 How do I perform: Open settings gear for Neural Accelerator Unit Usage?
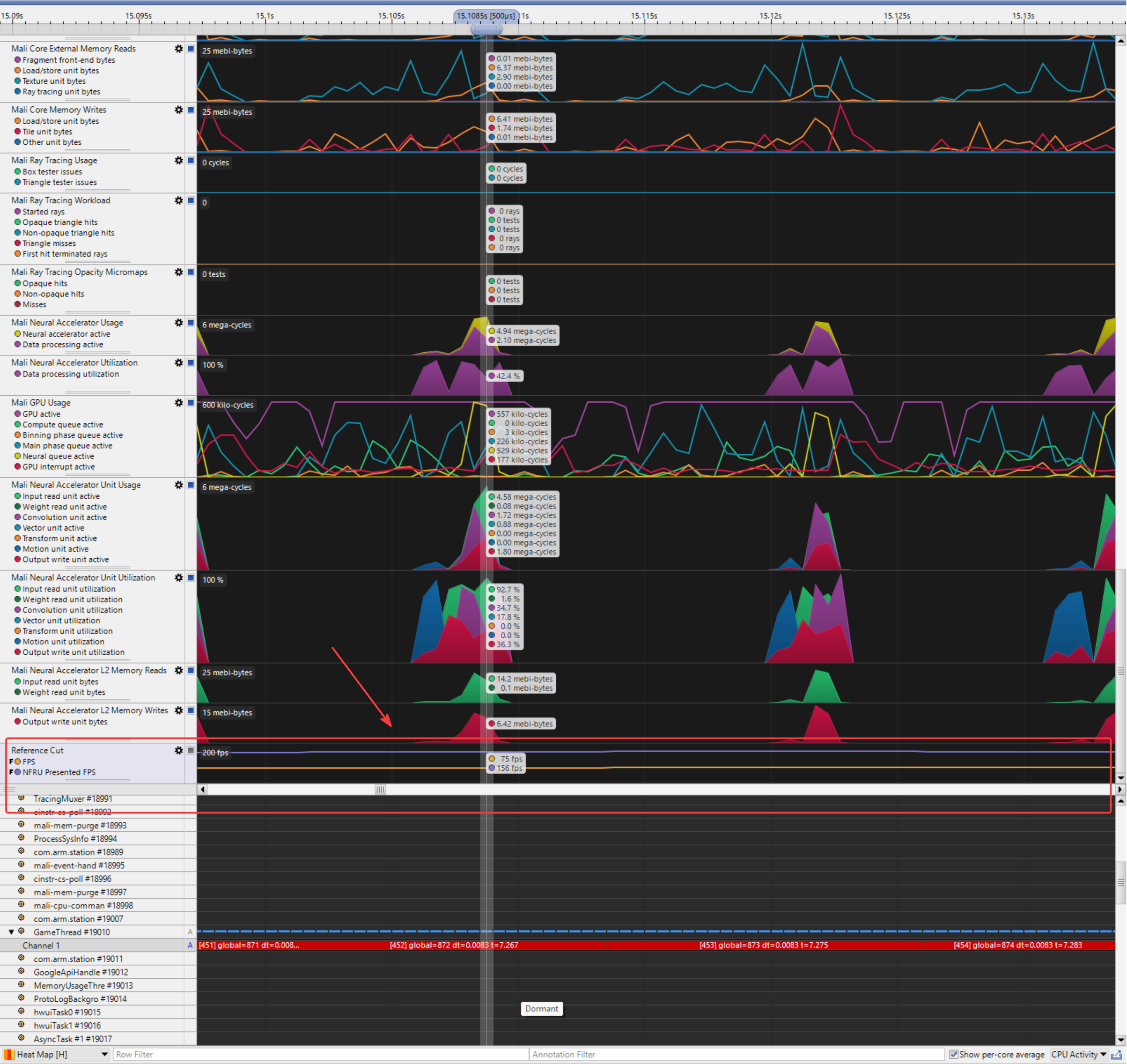pyautogui.click(x=179, y=485)
